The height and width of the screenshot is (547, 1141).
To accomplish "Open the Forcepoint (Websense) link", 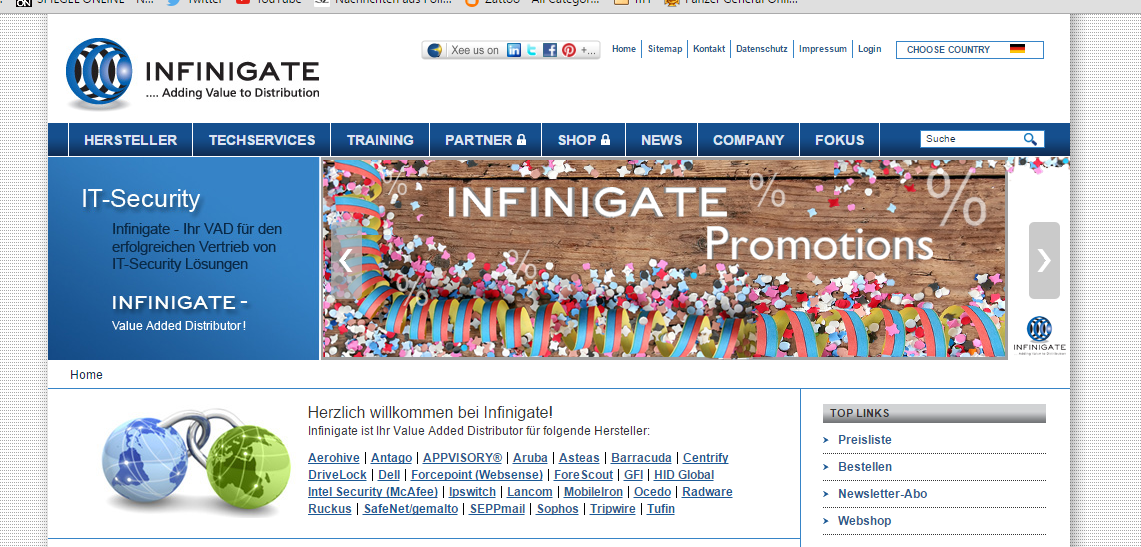I will pyautogui.click(x=477, y=475).
